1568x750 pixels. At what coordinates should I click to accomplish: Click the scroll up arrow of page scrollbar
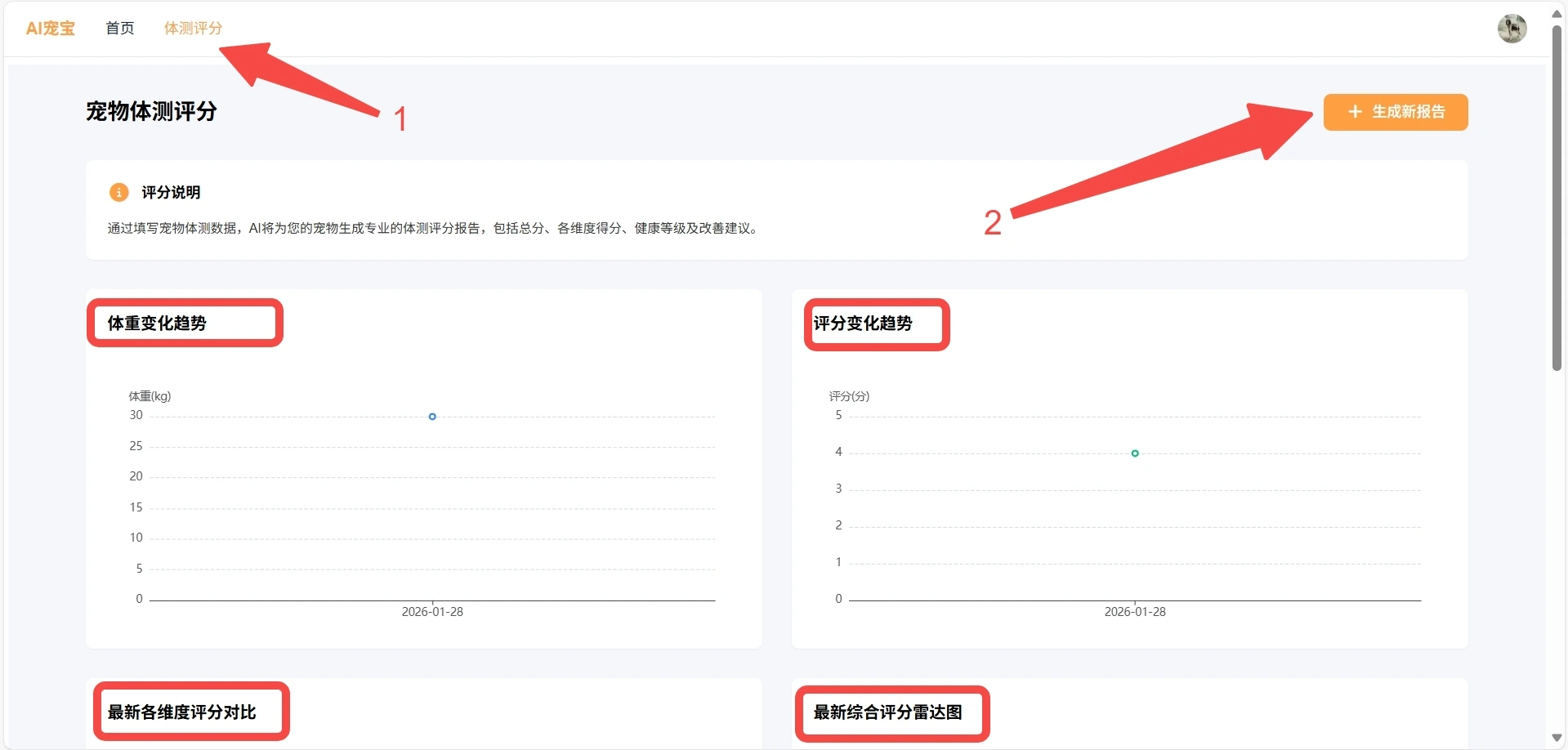click(x=1557, y=13)
